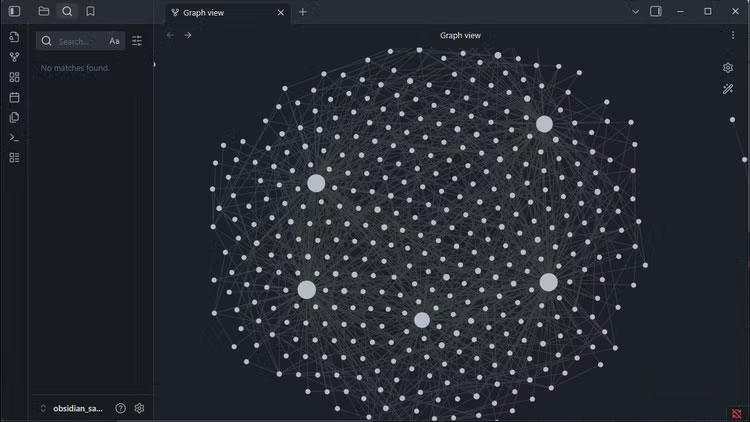Click the red crossed icon in bottom-right corner

[x=737, y=413]
